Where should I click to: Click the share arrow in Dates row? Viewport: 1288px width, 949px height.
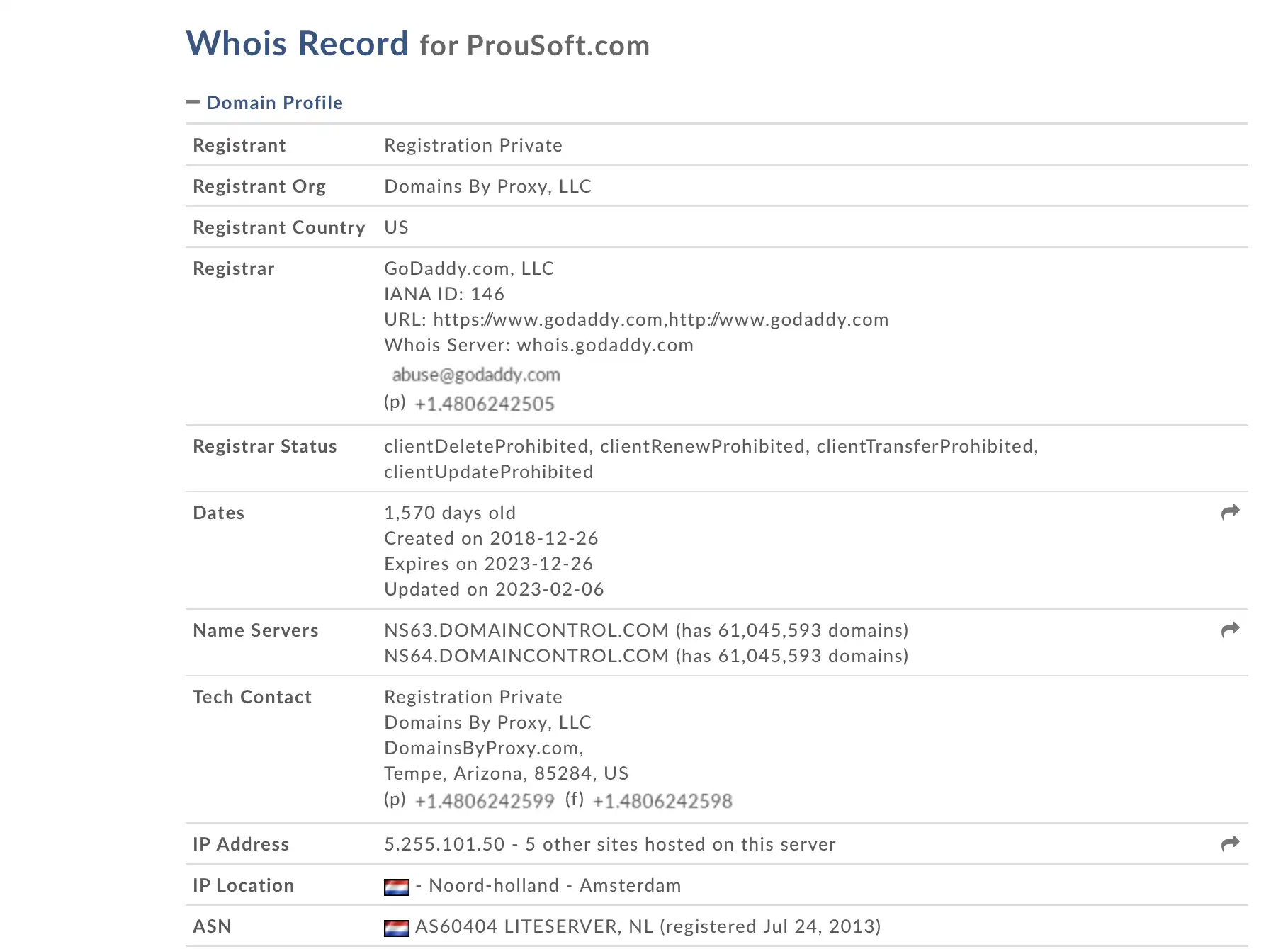pyautogui.click(x=1231, y=512)
